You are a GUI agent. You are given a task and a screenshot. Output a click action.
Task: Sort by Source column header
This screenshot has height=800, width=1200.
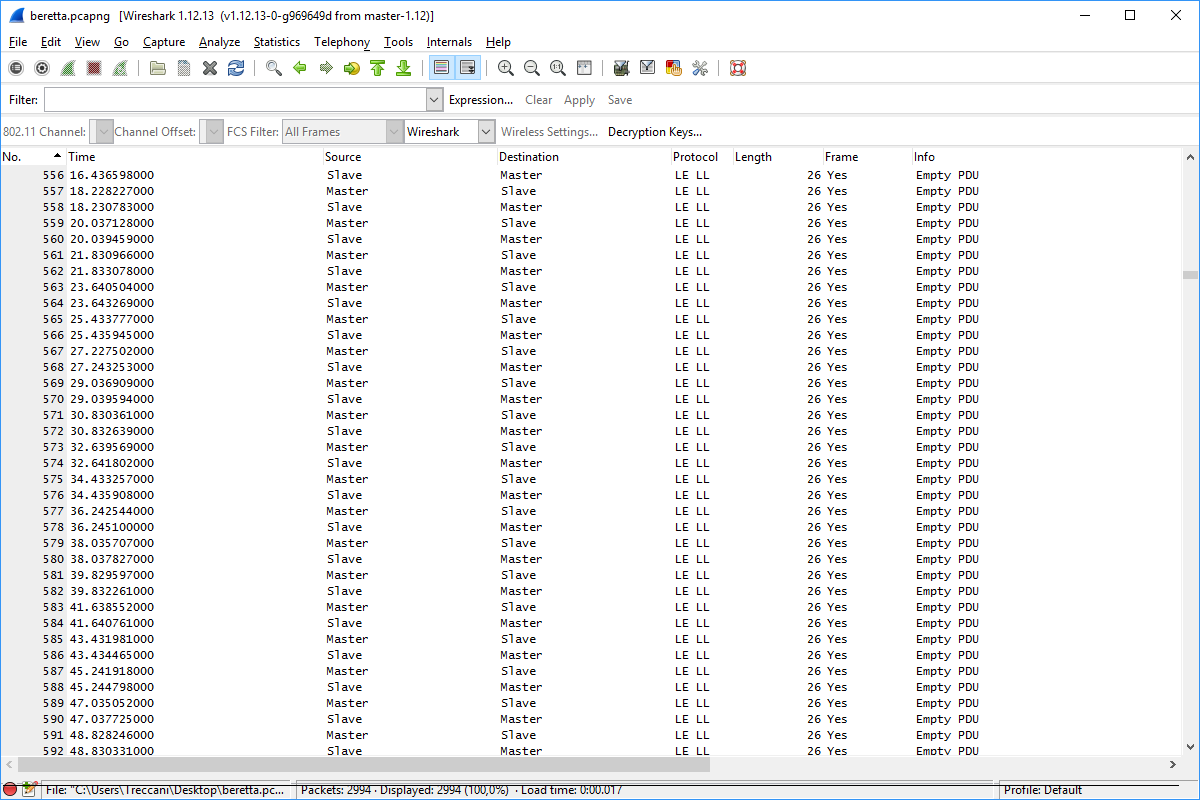pyautogui.click(x=410, y=157)
